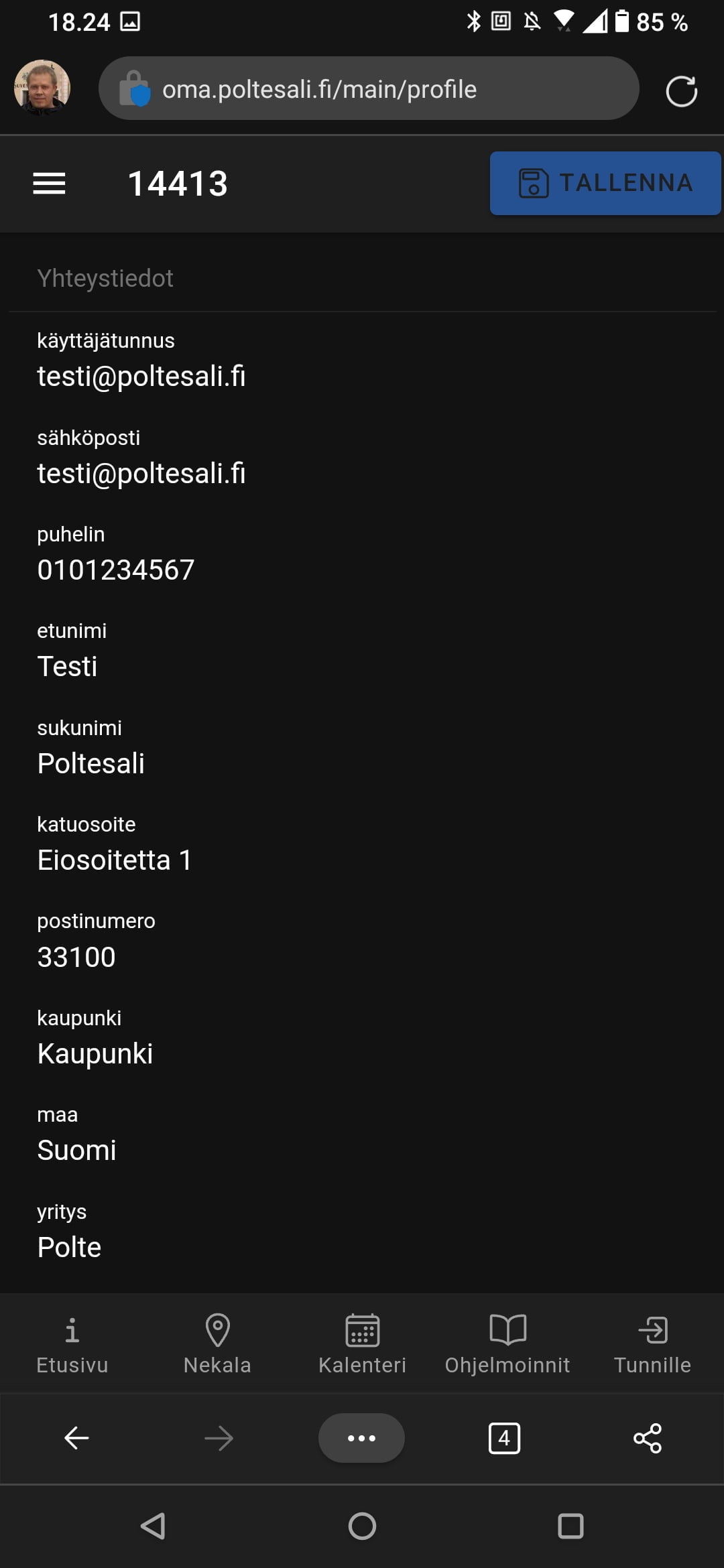
Task: Share the page via share icon
Action: click(647, 1438)
